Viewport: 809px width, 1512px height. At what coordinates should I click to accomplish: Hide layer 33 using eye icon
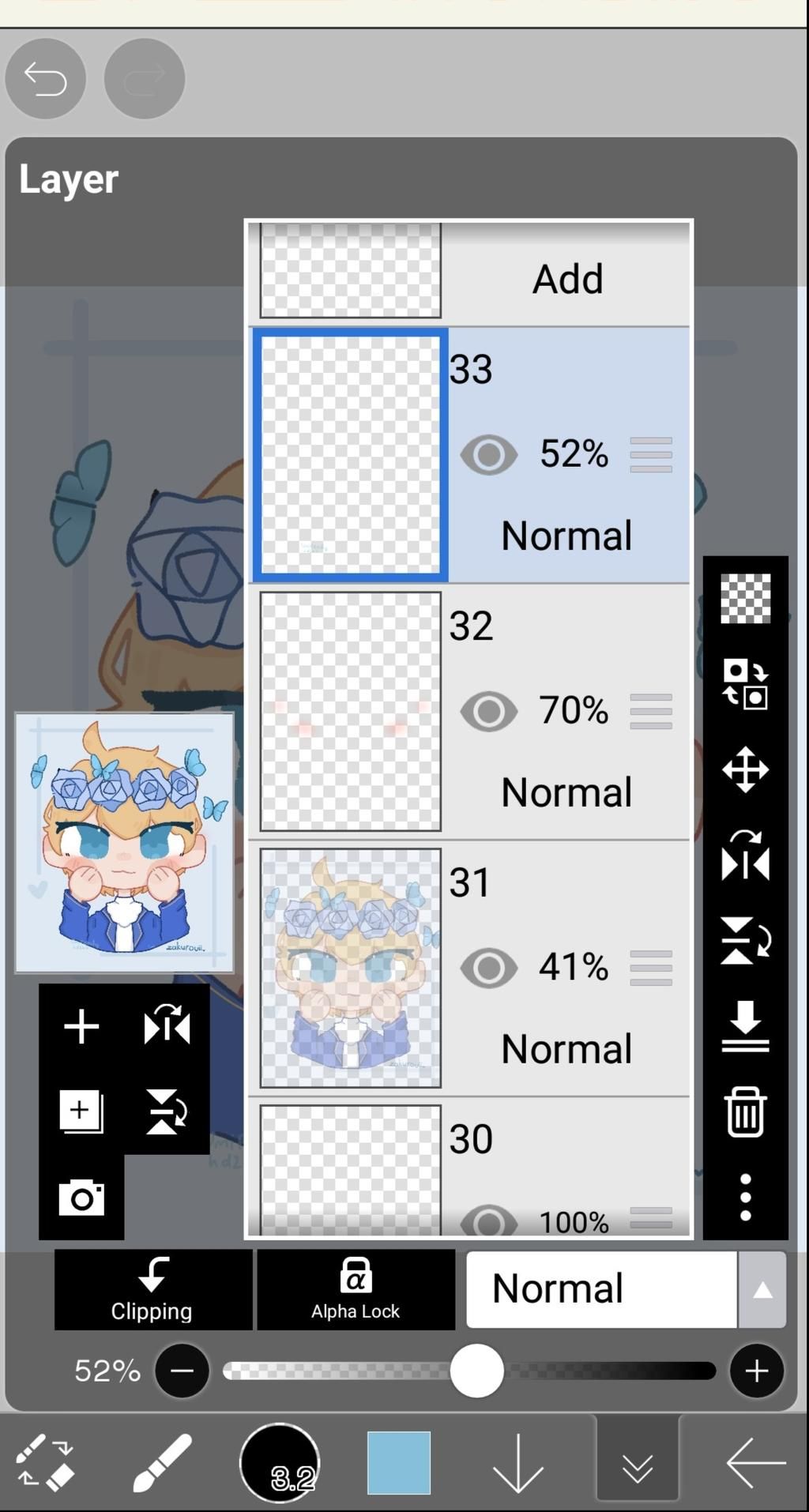(488, 454)
